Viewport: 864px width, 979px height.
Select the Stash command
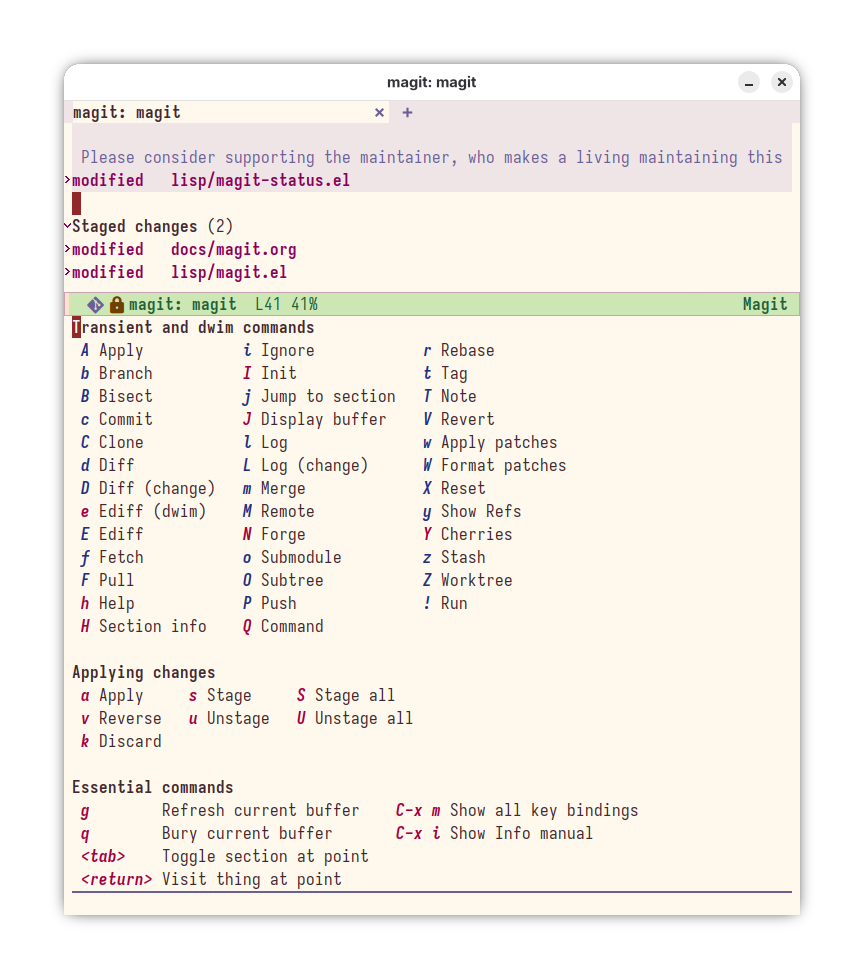[454, 558]
